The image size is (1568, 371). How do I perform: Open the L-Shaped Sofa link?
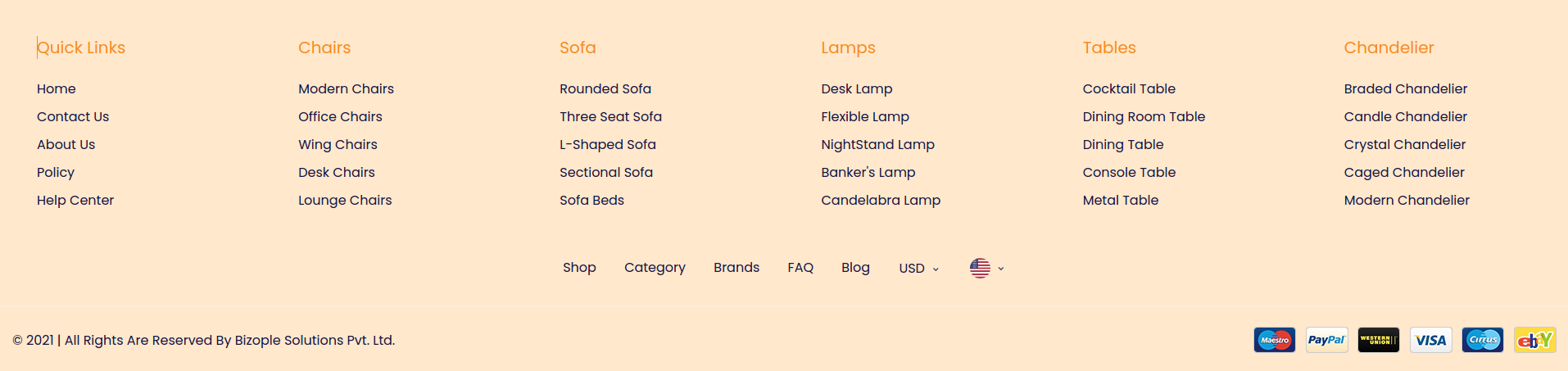tap(608, 145)
